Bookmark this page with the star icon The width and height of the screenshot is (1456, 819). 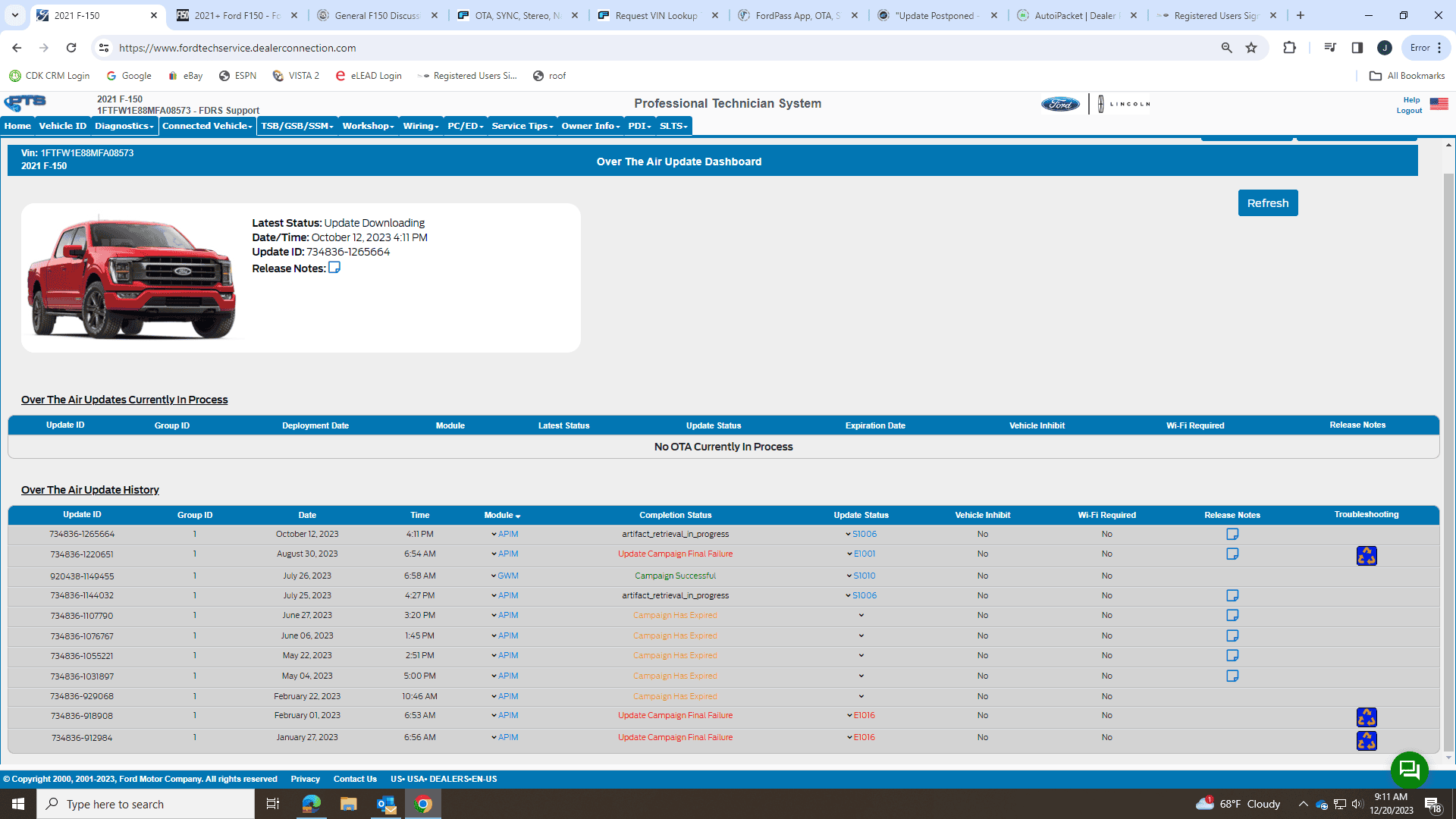coord(1251,48)
